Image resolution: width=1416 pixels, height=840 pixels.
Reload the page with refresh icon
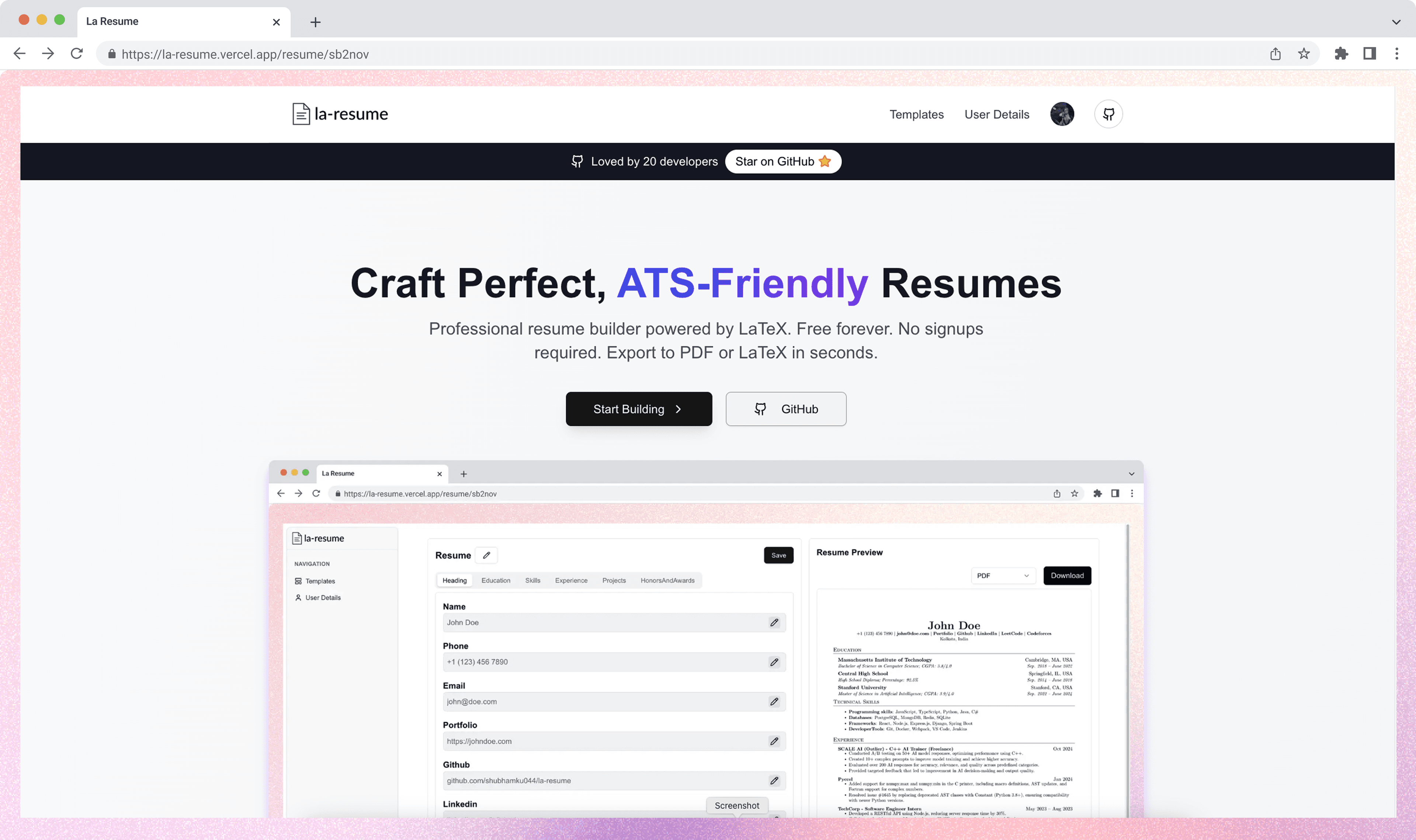(76, 54)
